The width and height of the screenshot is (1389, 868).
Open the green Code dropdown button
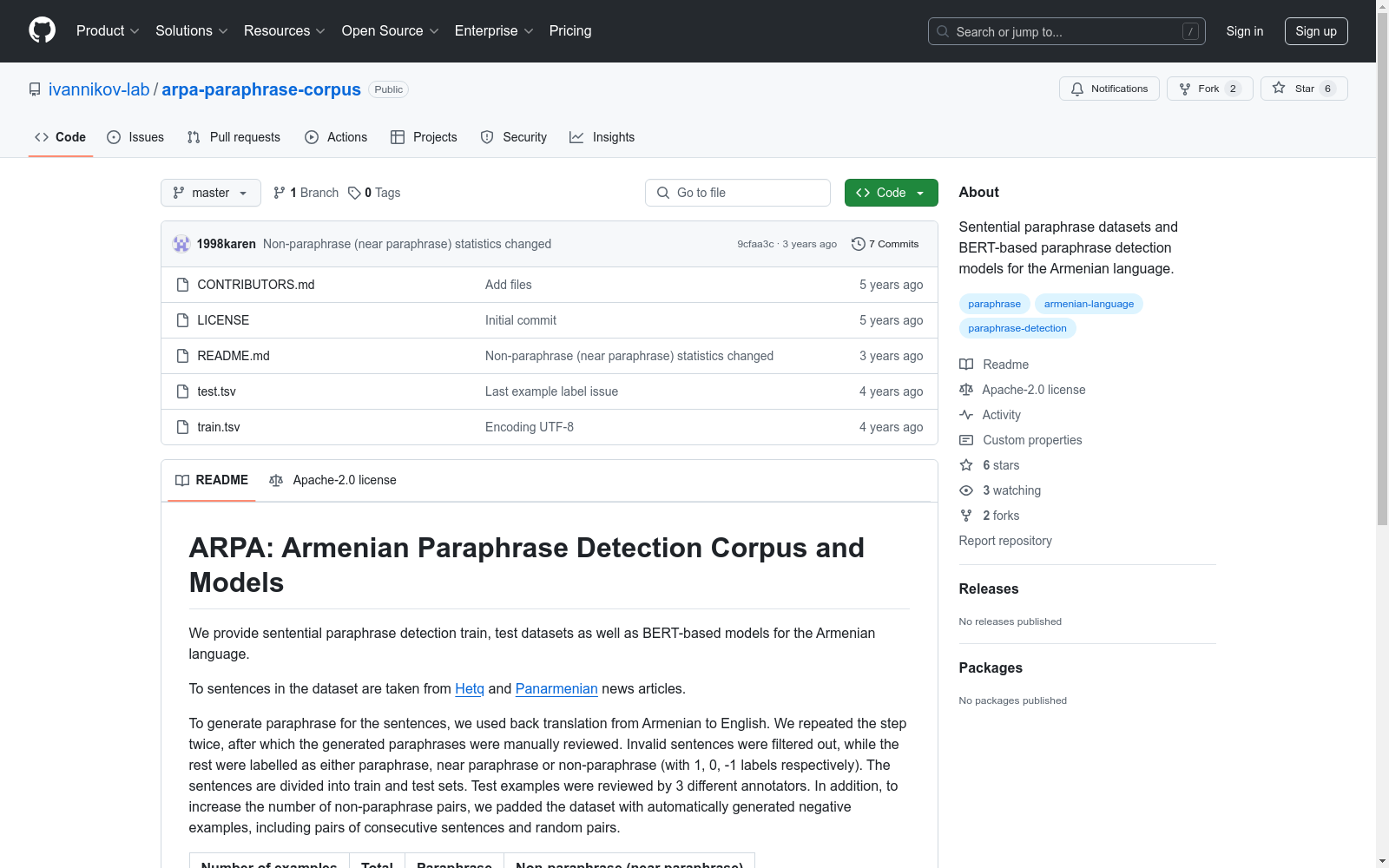[891, 193]
